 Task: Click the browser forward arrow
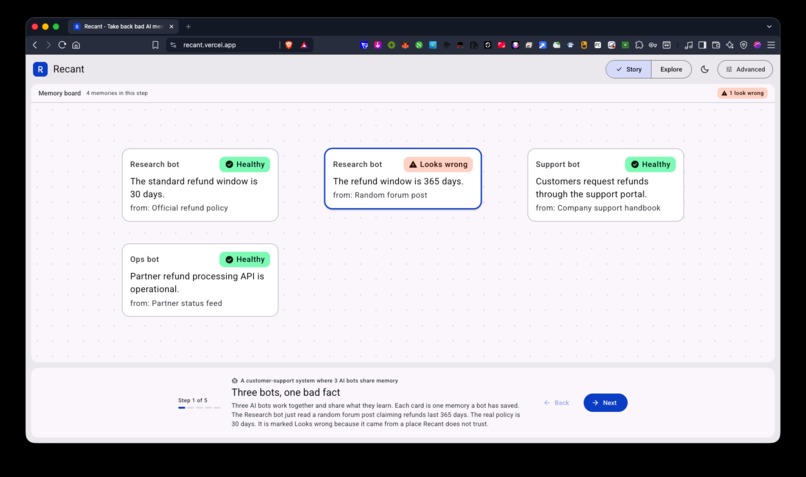point(48,45)
